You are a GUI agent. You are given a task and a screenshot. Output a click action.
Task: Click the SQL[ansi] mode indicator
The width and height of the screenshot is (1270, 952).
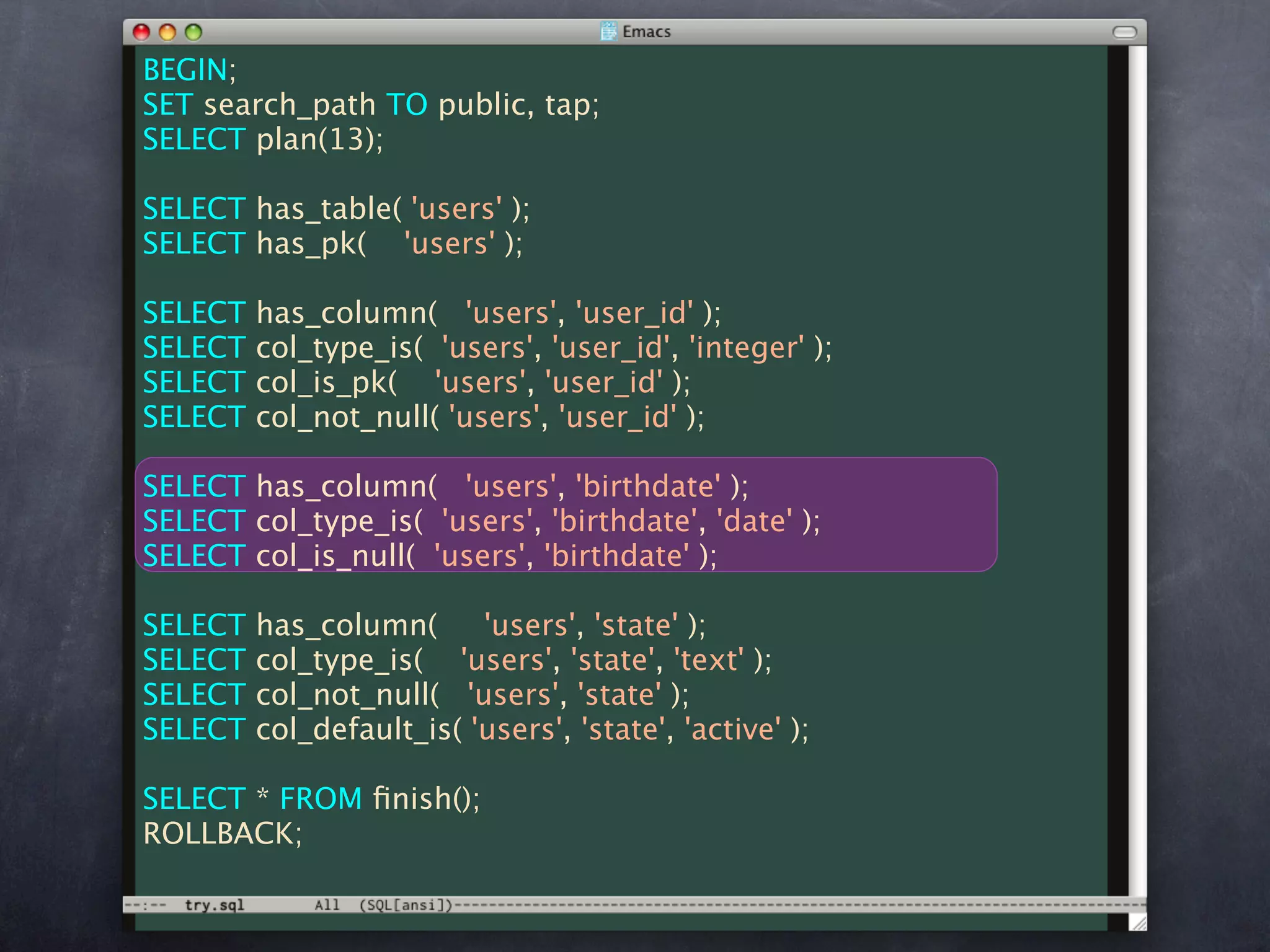point(406,905)
